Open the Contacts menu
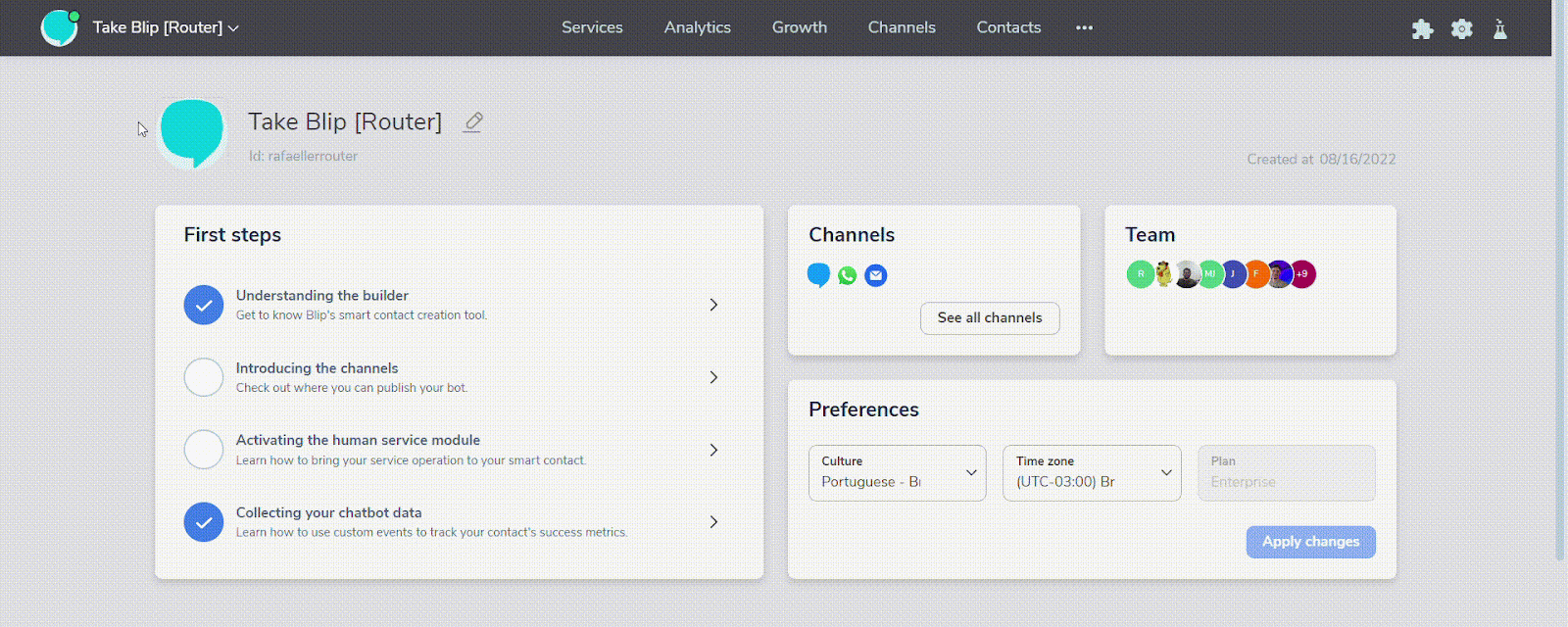 point(1008,27)
